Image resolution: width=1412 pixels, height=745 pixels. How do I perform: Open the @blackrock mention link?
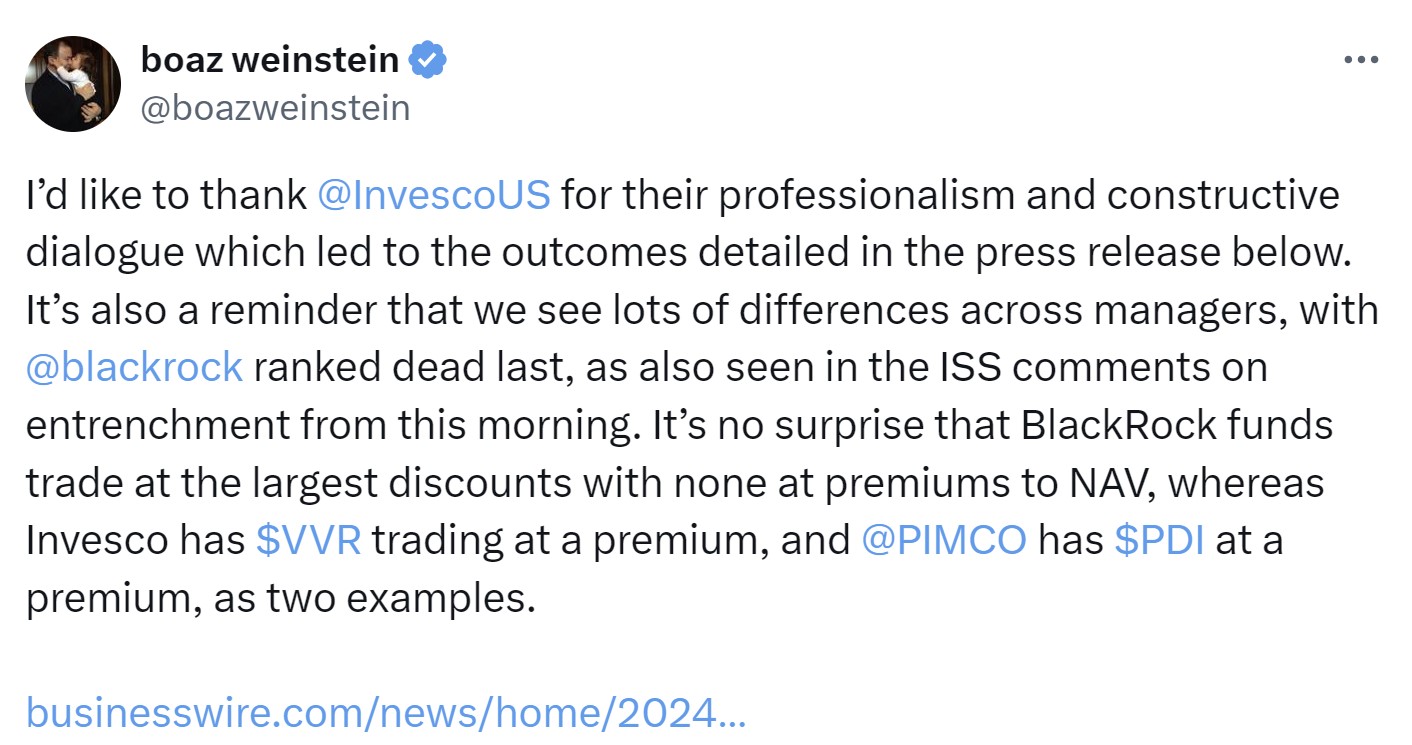point(134,367)
